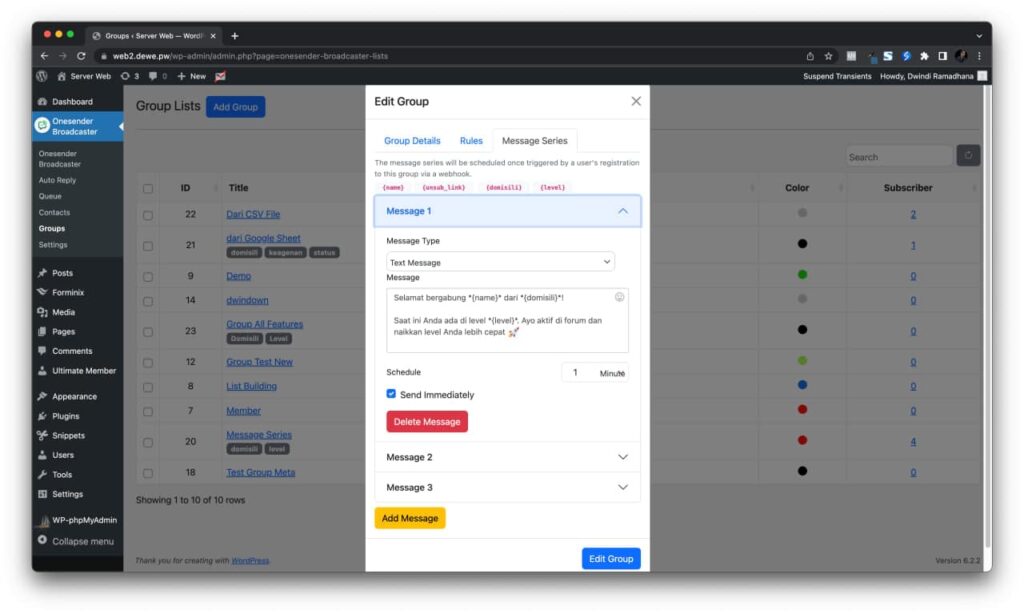Open browser extensions puzzle icon
This screenshot has width=1024, height=614.
pyautogui.click(x=923, y=56)
